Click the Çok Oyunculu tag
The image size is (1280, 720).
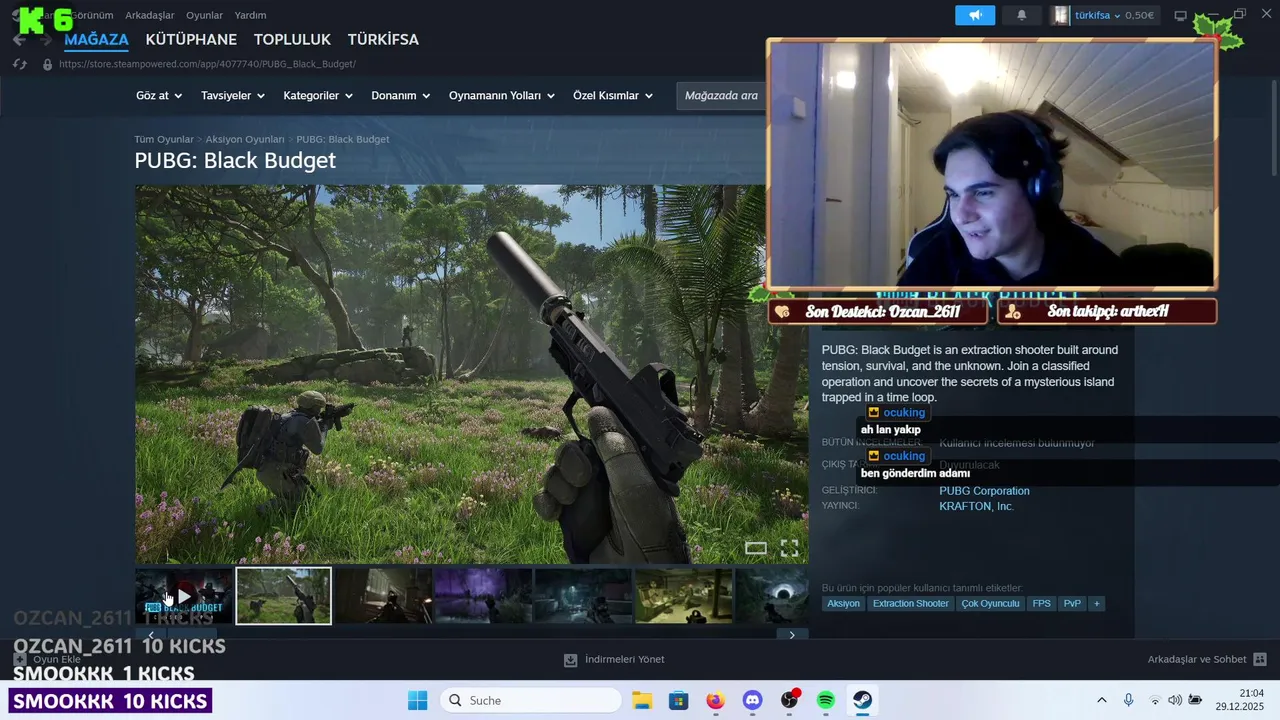(x=990, y=604)
